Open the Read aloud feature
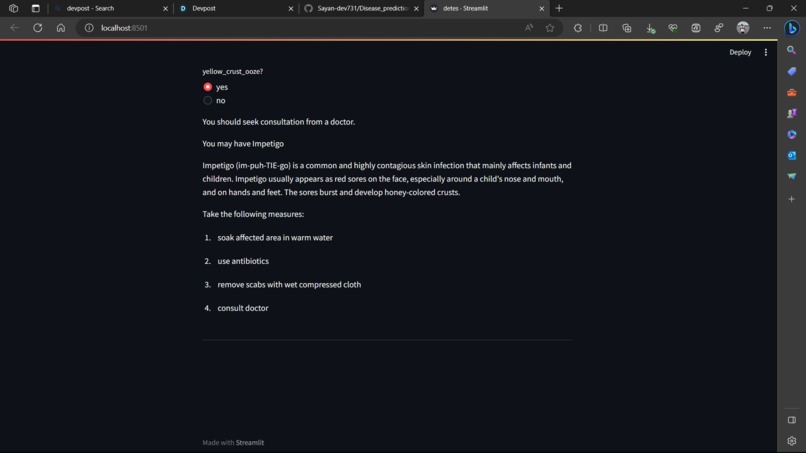806x453 pixels. 528,28
